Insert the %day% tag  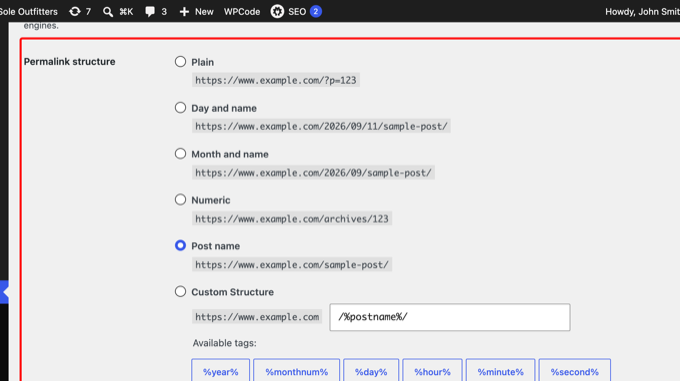pos(371,371)
